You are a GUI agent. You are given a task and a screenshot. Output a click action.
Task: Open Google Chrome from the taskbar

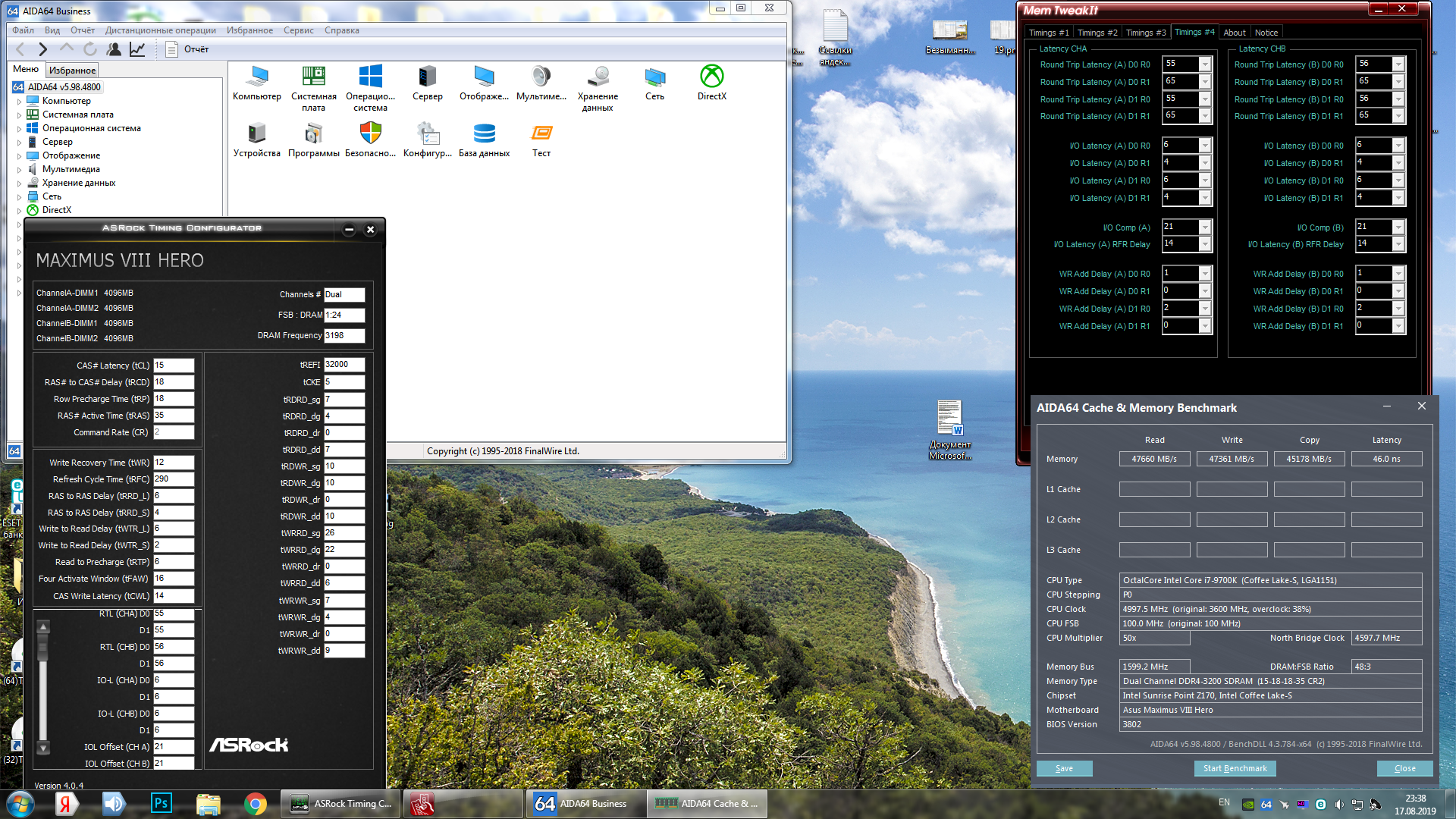(x=256, y=803)
